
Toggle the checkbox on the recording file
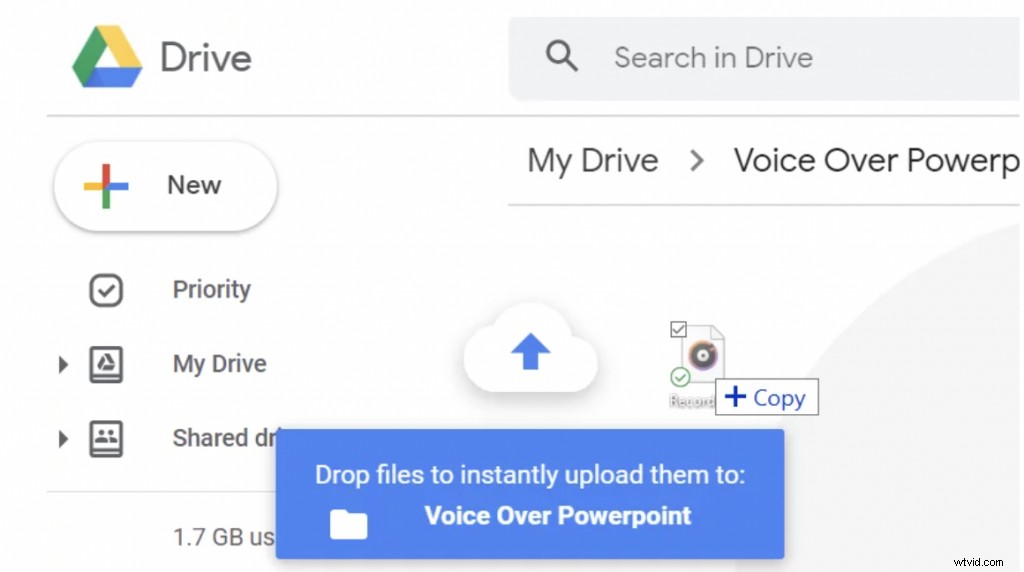pyautogui.click(x=679, y=329)
